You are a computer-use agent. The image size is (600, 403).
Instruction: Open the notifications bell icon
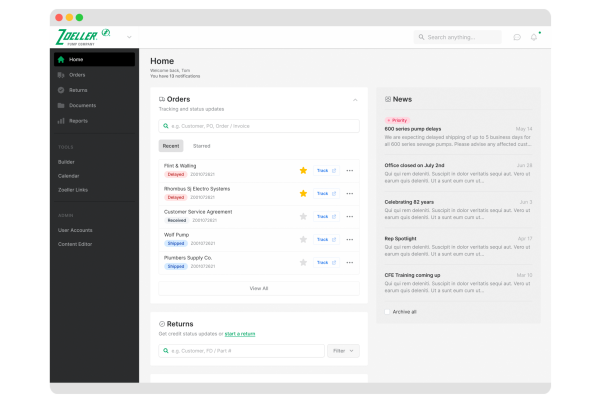coord(534,37)
